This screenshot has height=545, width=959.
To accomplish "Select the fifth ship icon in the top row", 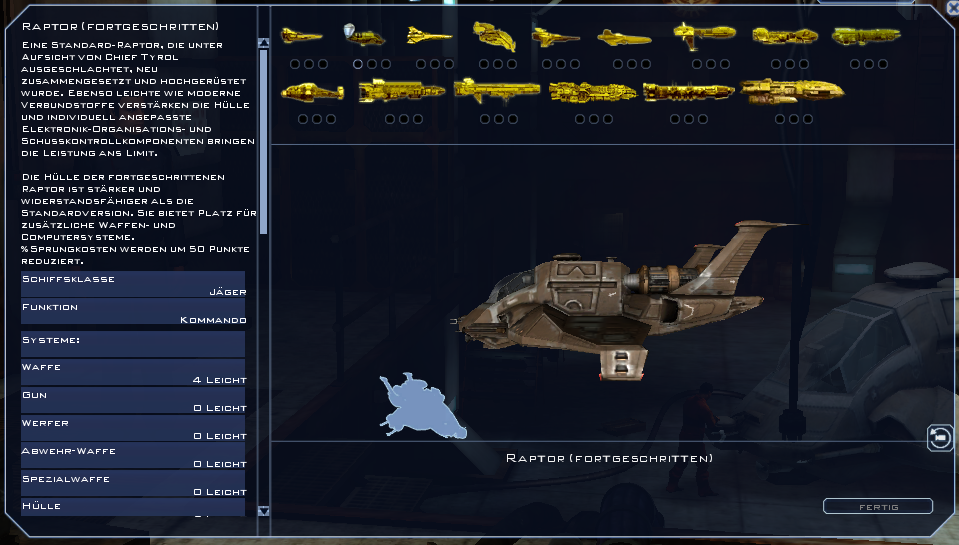I will 555,38.
